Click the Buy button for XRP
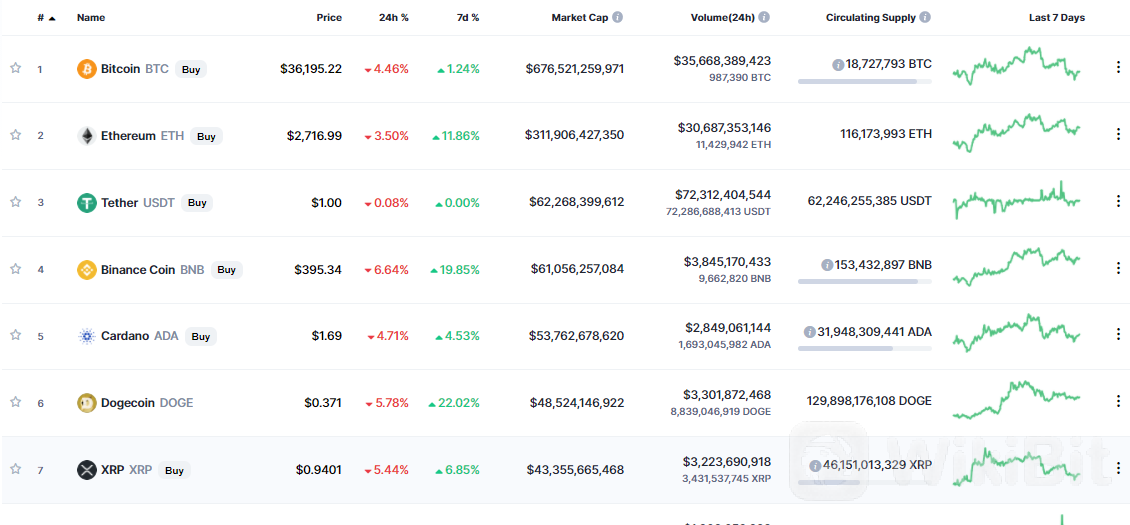 click(174, 470)
